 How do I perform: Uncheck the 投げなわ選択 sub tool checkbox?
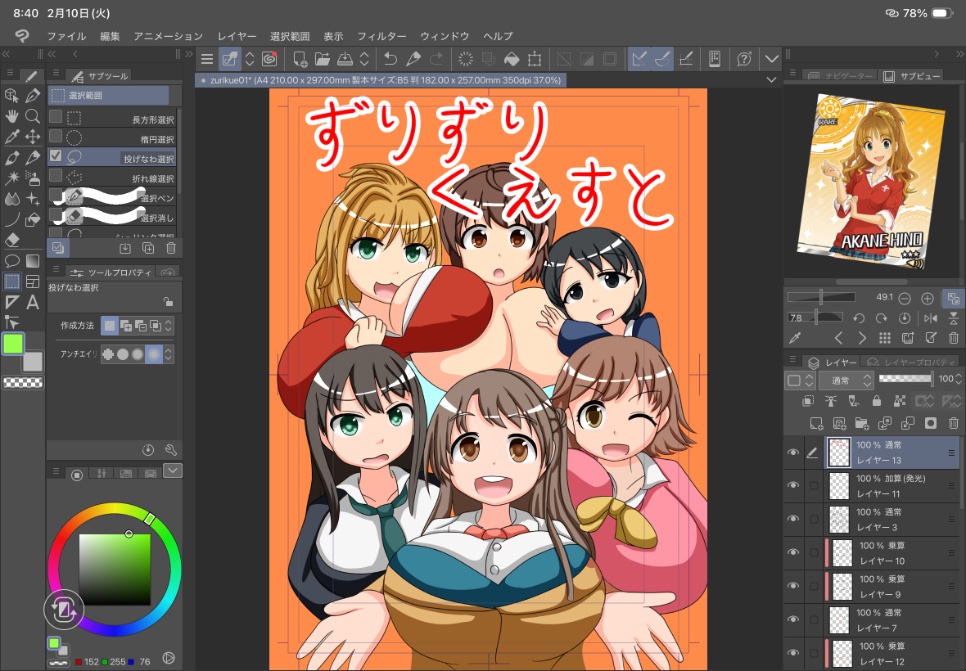(55, 156)
